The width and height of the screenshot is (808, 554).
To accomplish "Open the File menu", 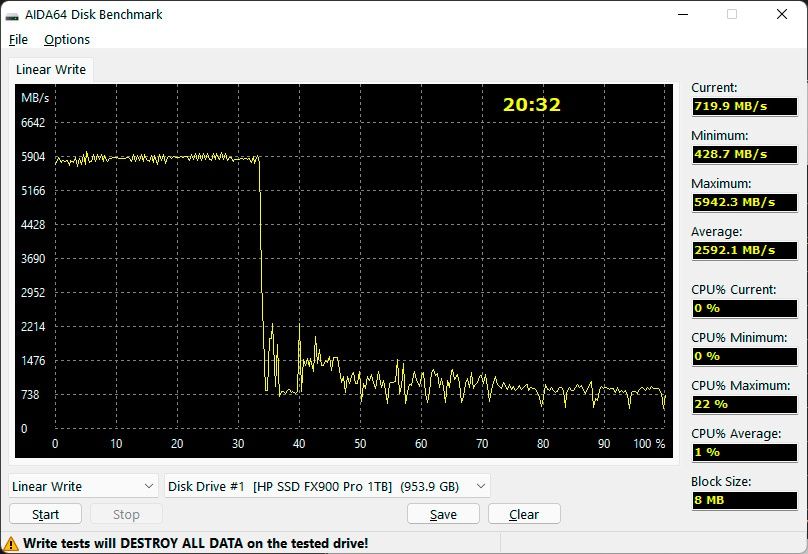I will coord(19,40).
